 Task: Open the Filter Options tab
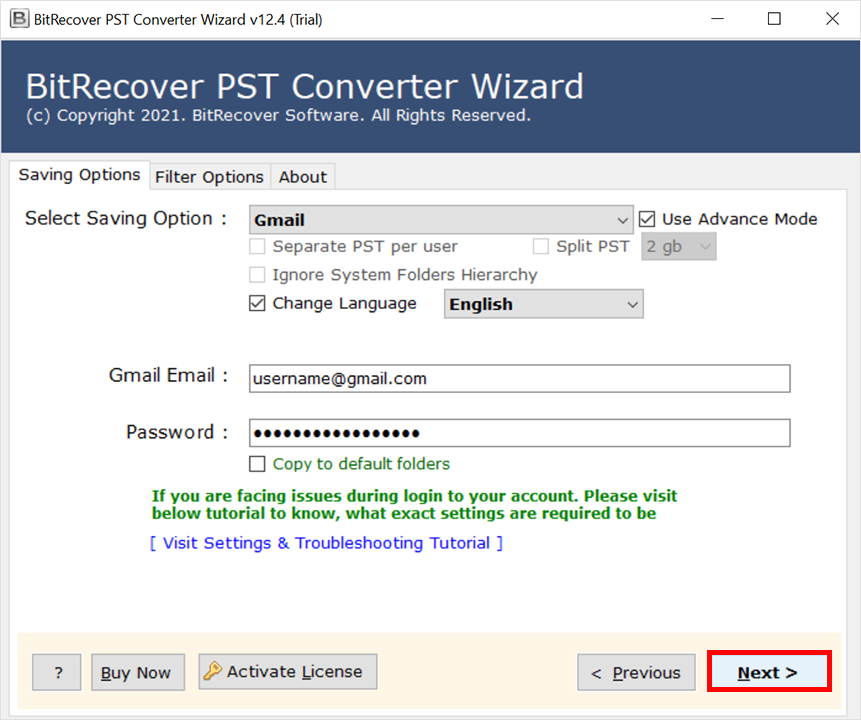point(209,177)
